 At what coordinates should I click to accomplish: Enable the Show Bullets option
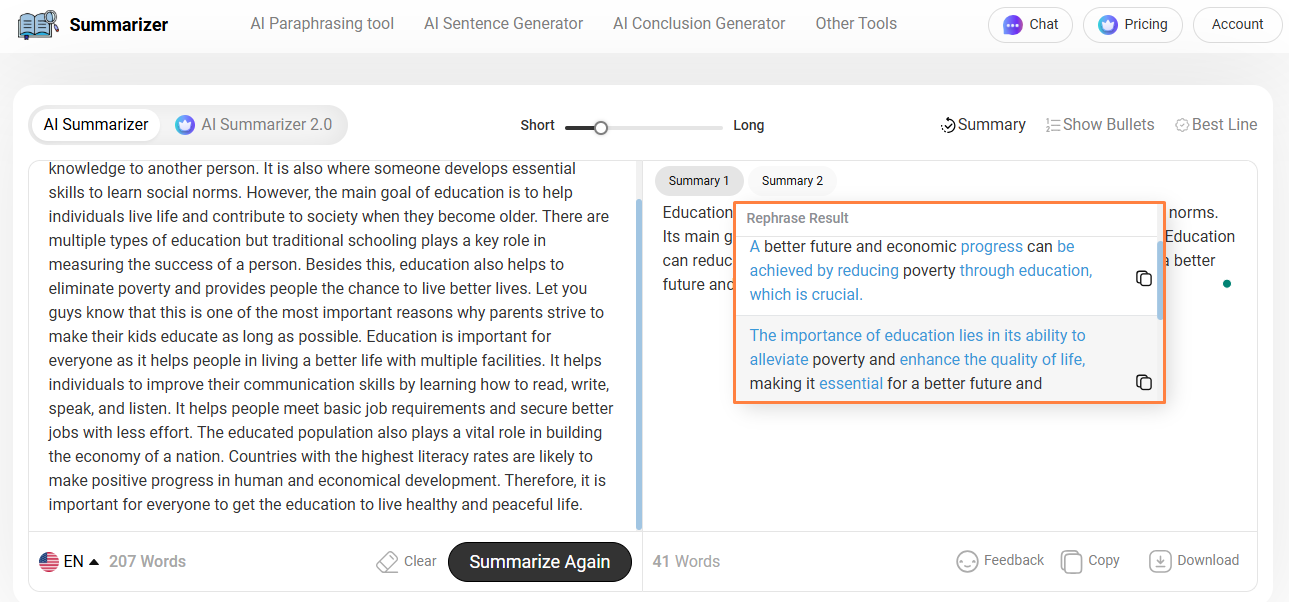point(1100,125)
